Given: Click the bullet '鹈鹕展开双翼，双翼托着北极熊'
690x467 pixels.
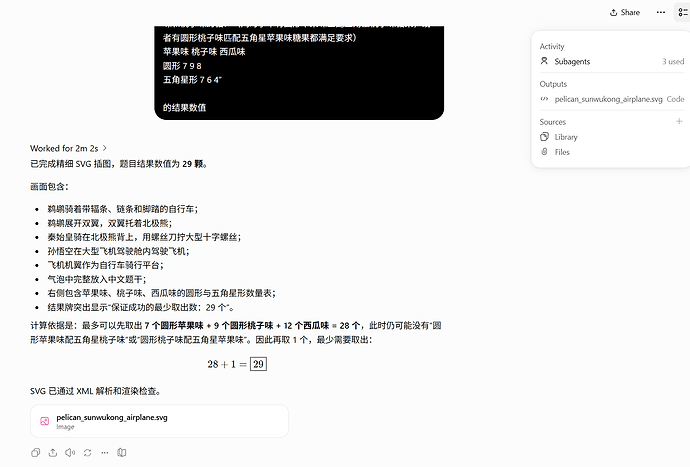Looking at the screenshot, I should 110,223.
